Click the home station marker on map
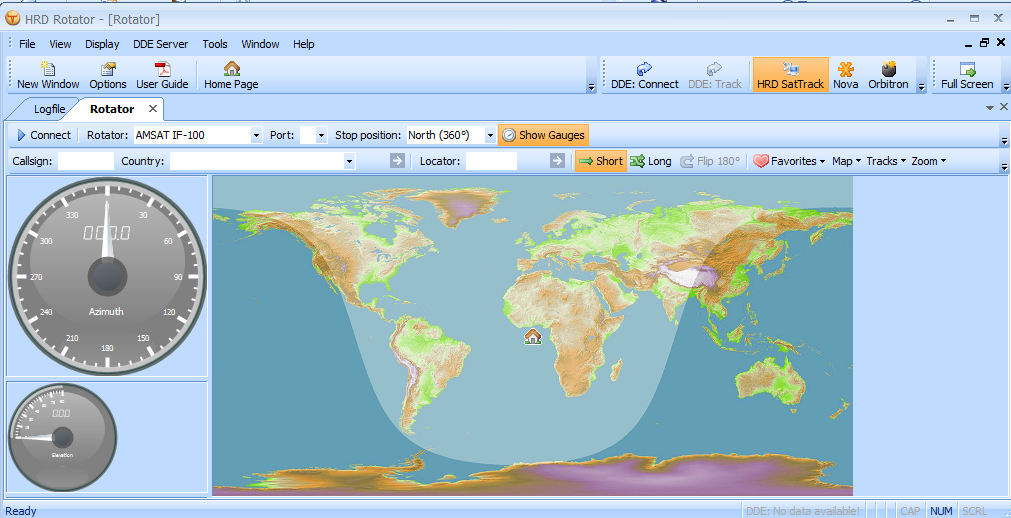Image resolution: width=1011 pixels, height=518 pixels. (x=533, y=338)
